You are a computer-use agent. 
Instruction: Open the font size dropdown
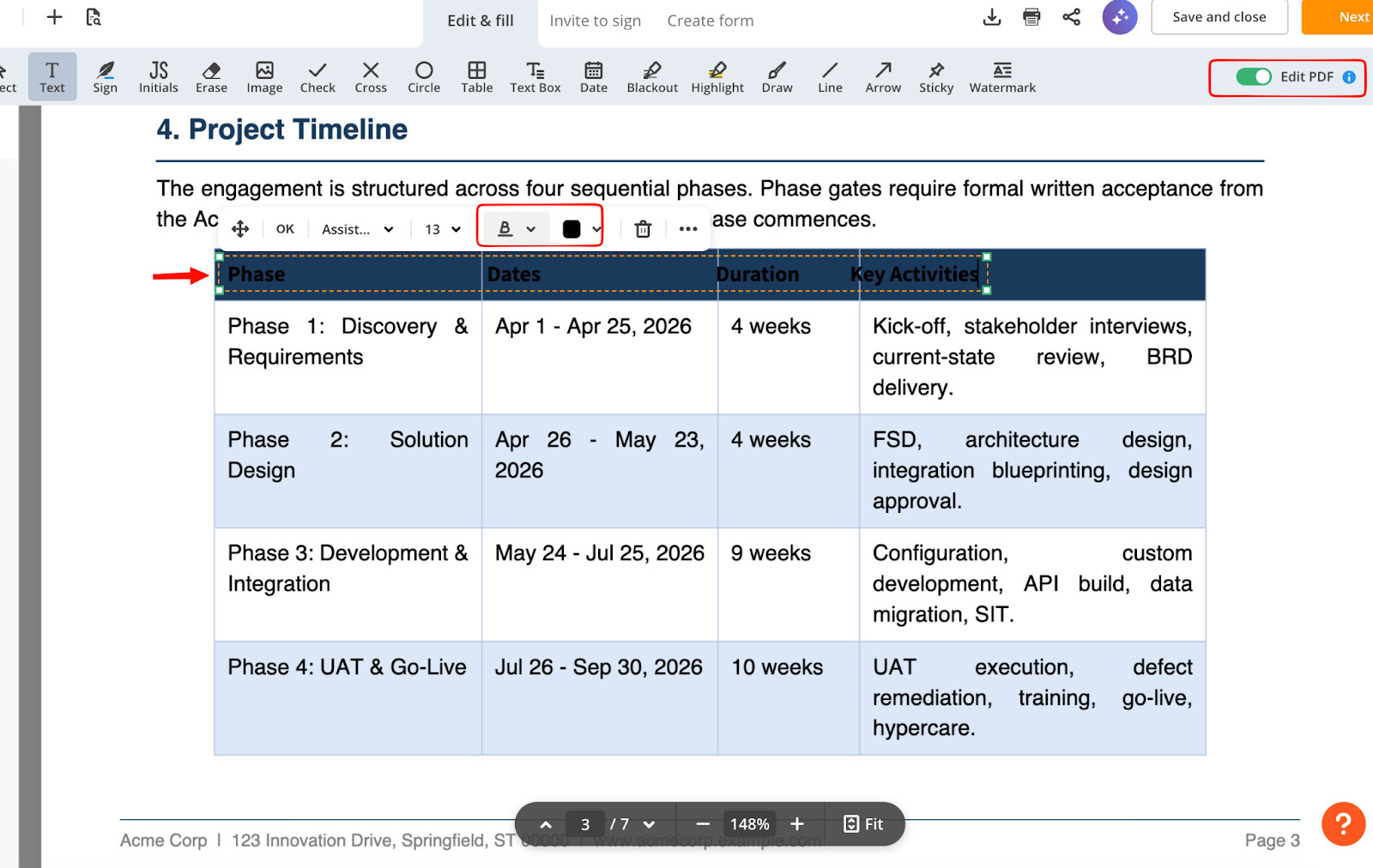[443, 229]
